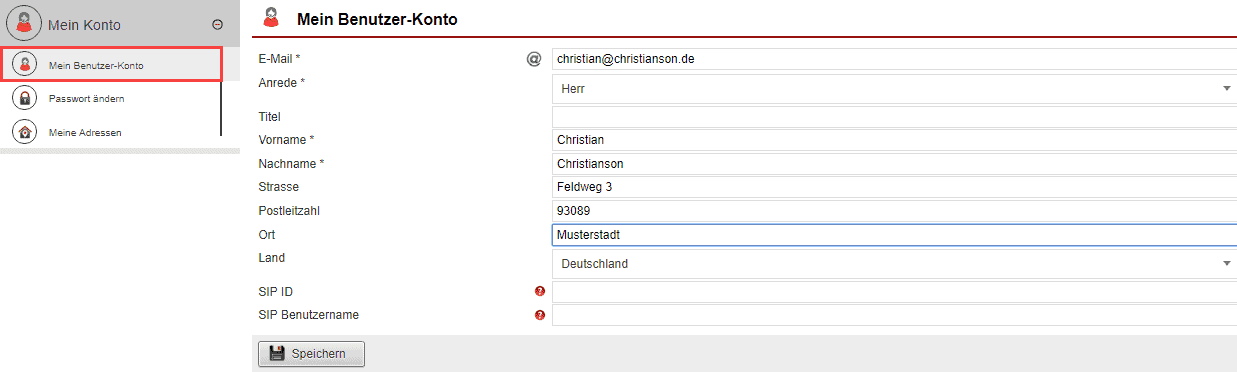1237x372 pixels.
Task: Collapse Mein Konto with minus icon
Action: 218,24
